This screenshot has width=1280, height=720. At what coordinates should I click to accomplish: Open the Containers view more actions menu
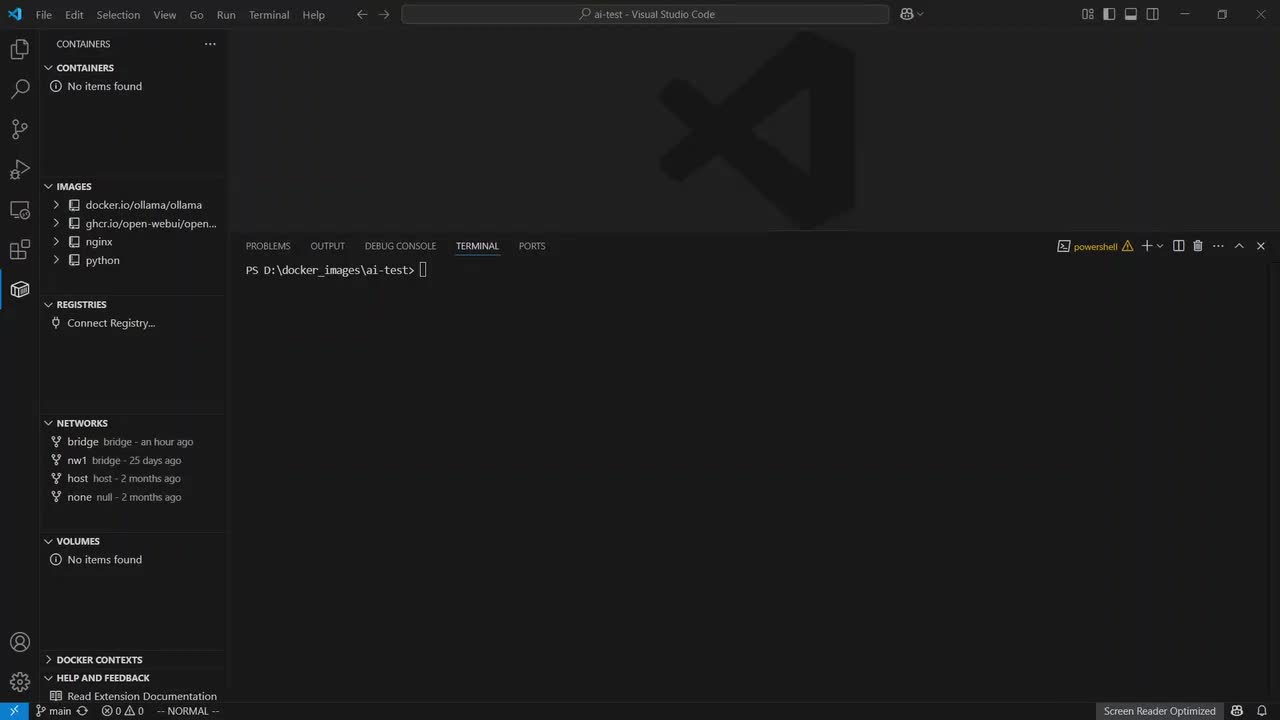[210, 44]
